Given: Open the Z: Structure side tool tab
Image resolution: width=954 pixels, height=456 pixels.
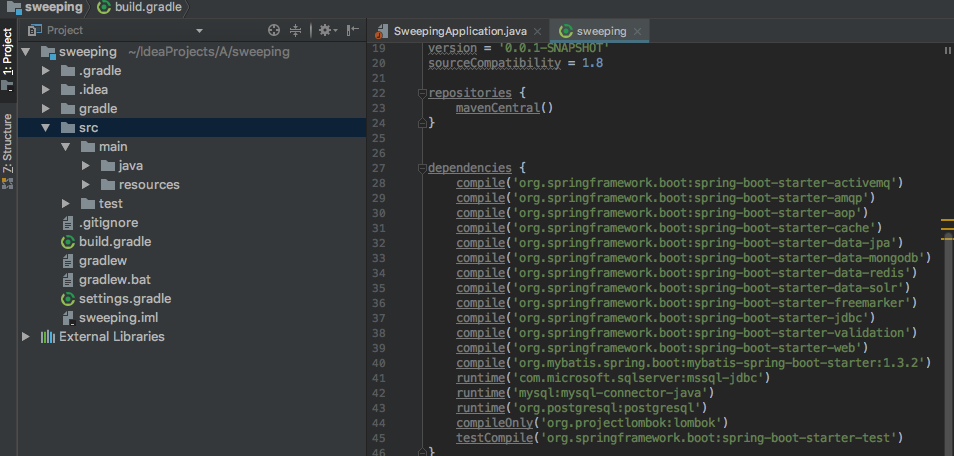Looking at the screenshot, I should 7,151.
